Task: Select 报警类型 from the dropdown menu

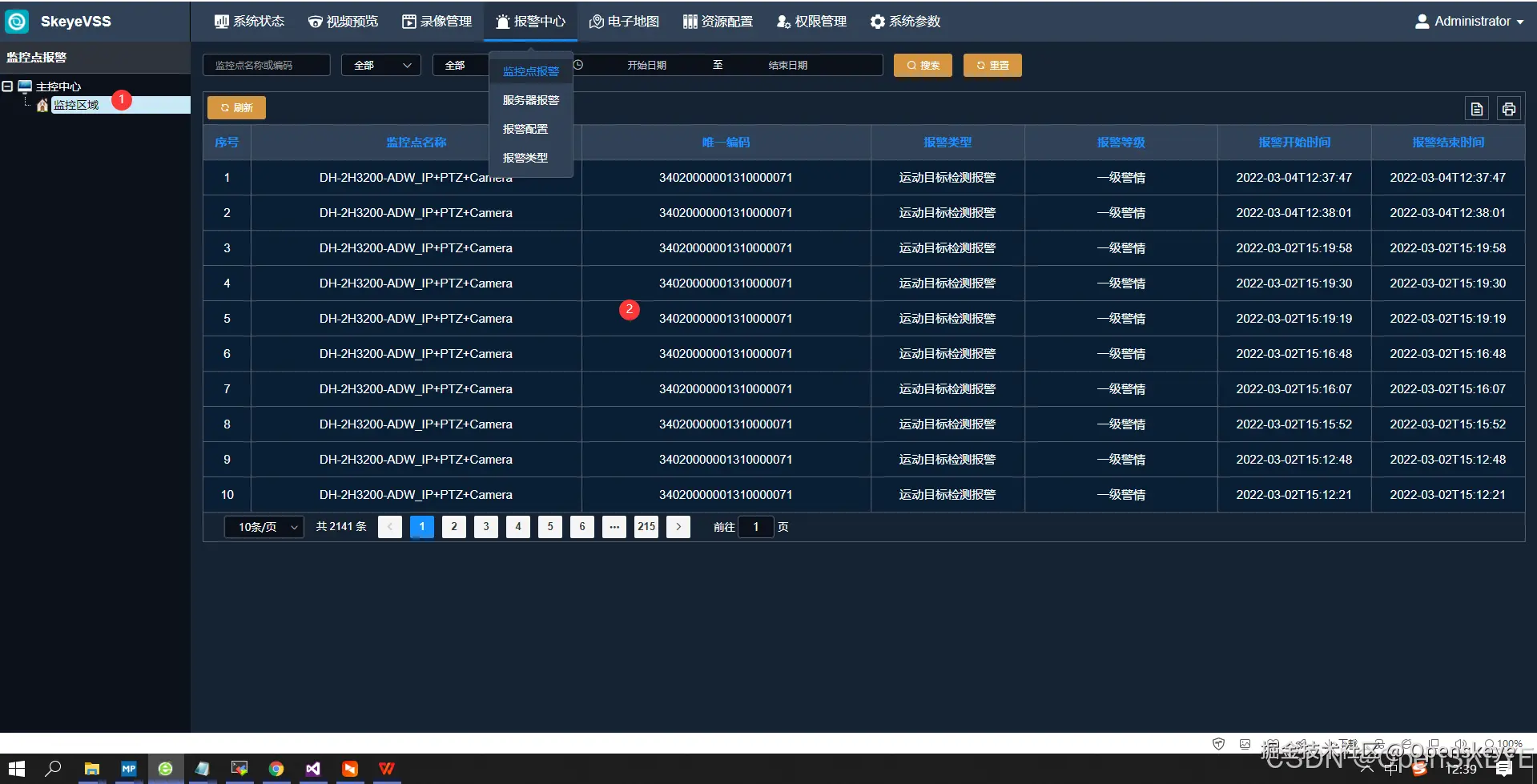Action: click(x=525, y=158)
